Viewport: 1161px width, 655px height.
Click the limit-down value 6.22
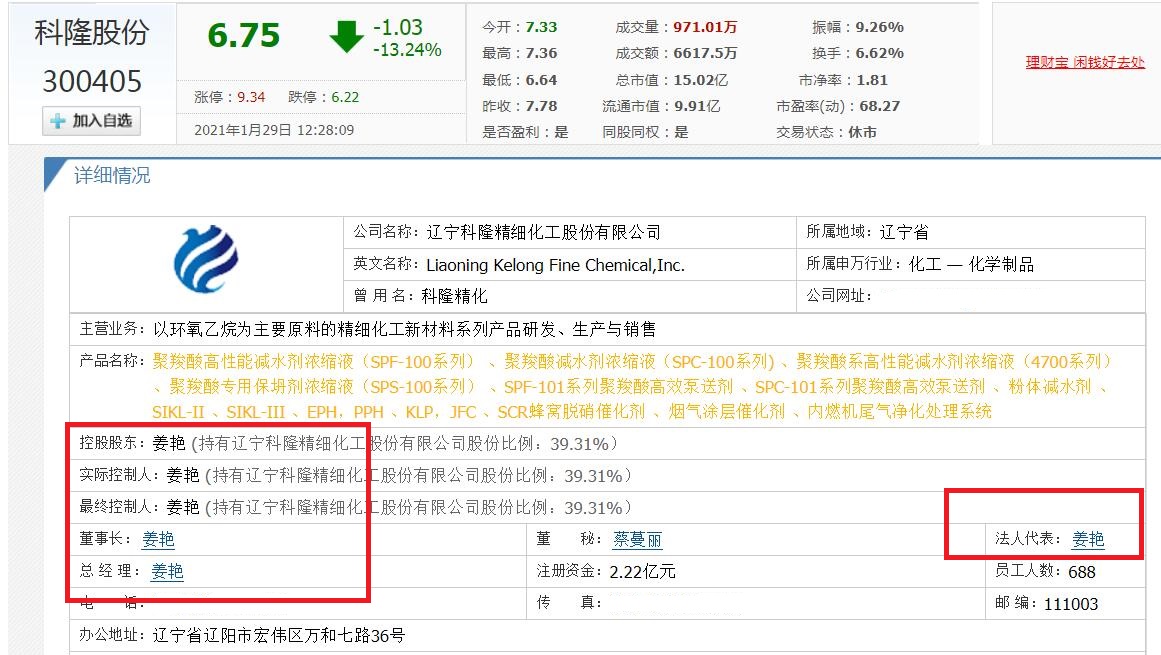click(345, 97)
